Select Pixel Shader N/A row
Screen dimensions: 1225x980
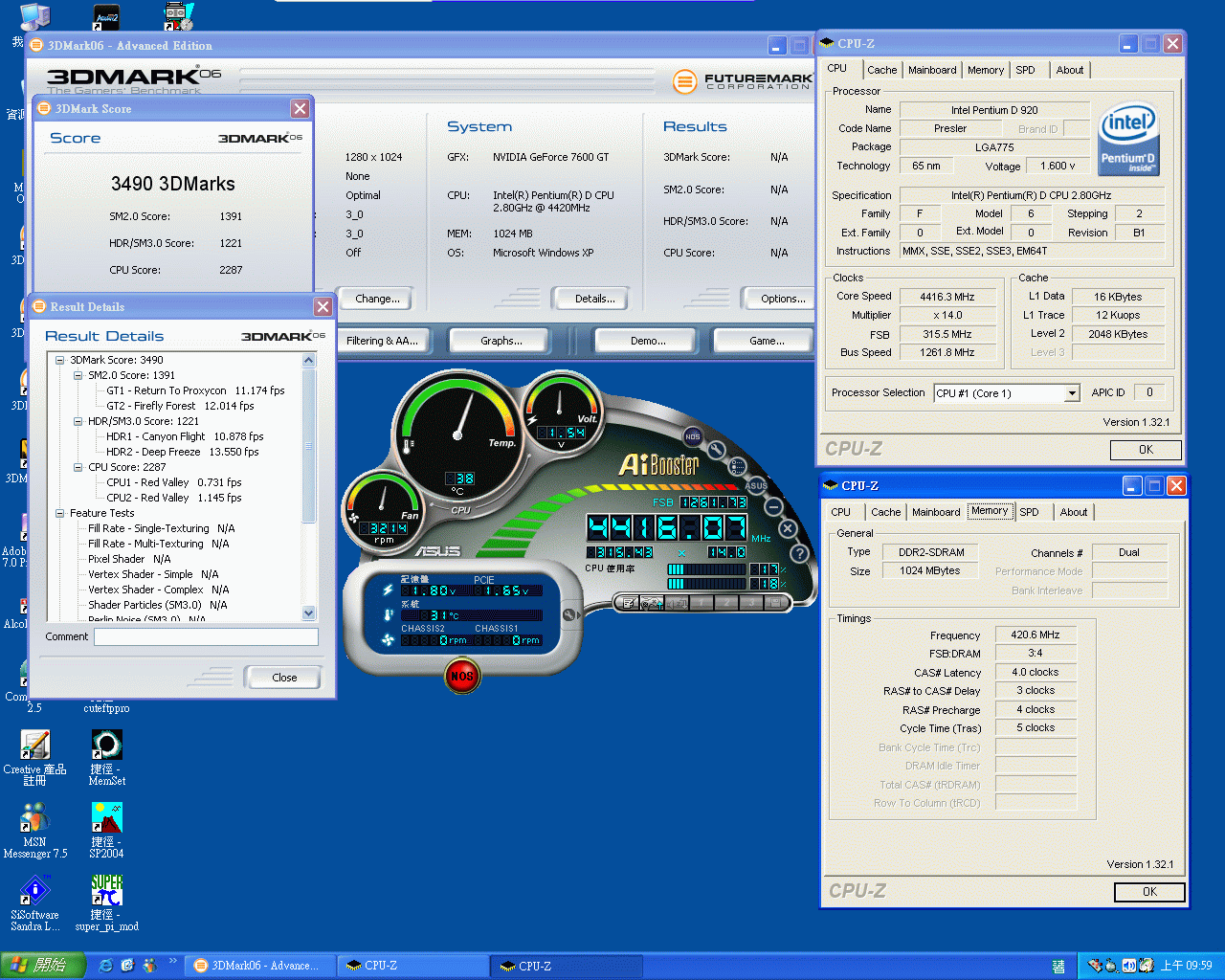click(x=129, y=559)
